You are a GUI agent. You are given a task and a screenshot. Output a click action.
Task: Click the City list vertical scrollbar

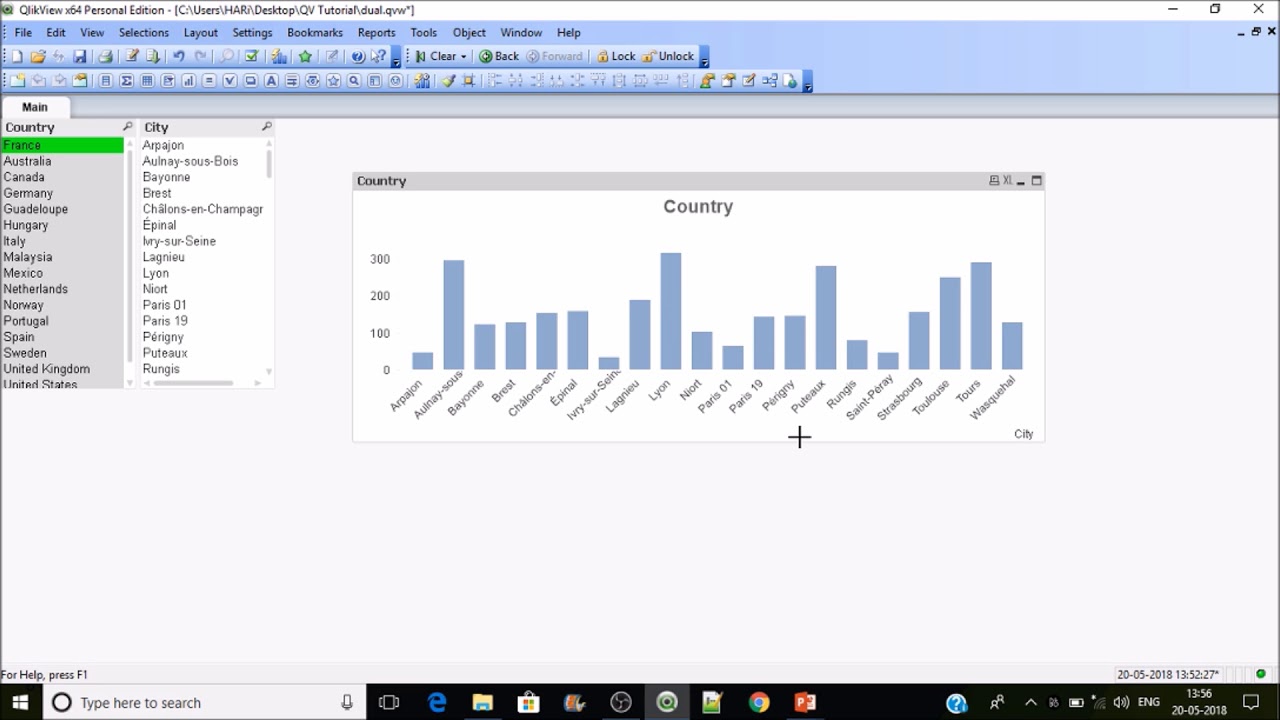point(269,163)
